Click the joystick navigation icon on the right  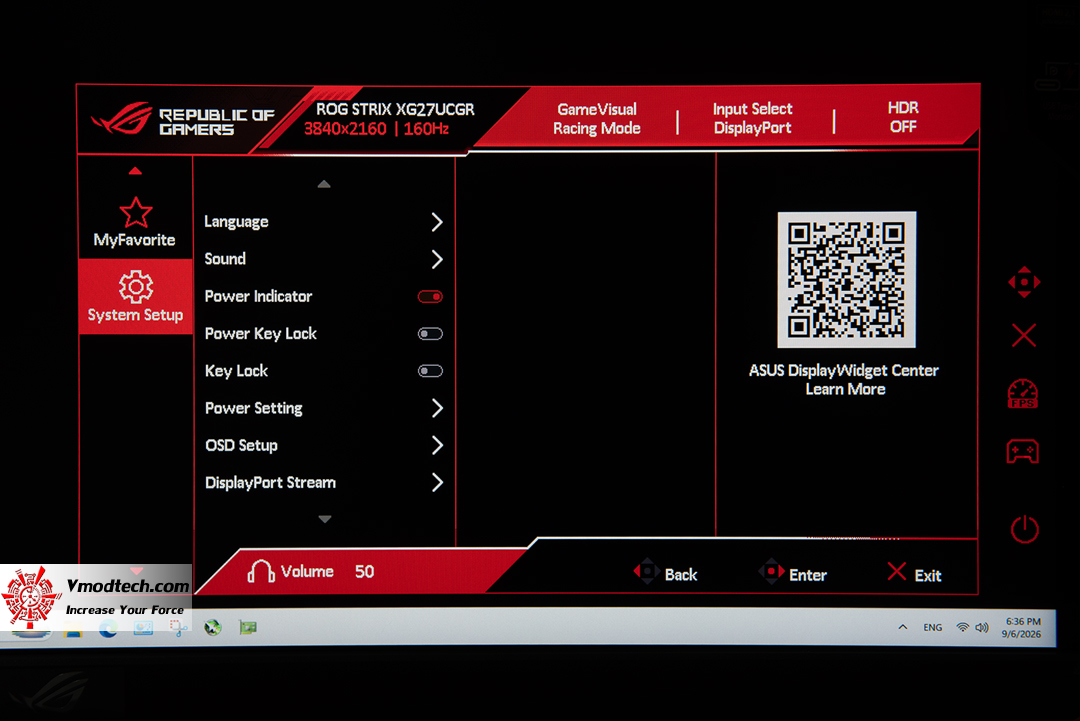tap(1024, 282)
